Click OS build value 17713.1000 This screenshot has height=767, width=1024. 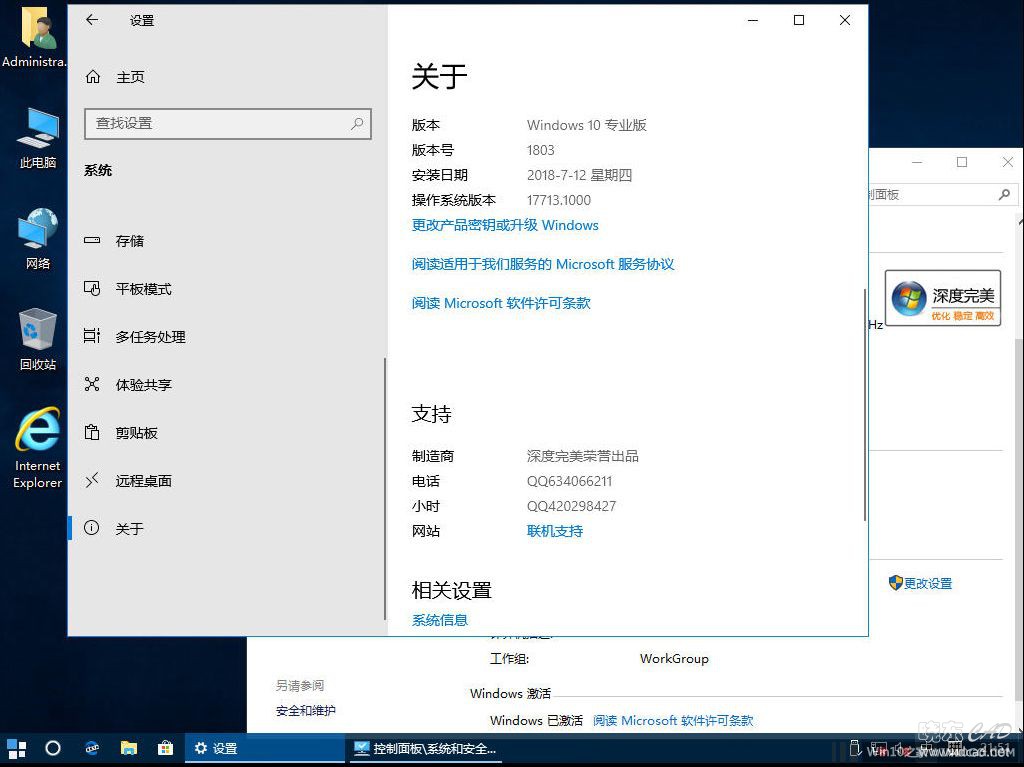coord(558,200)
